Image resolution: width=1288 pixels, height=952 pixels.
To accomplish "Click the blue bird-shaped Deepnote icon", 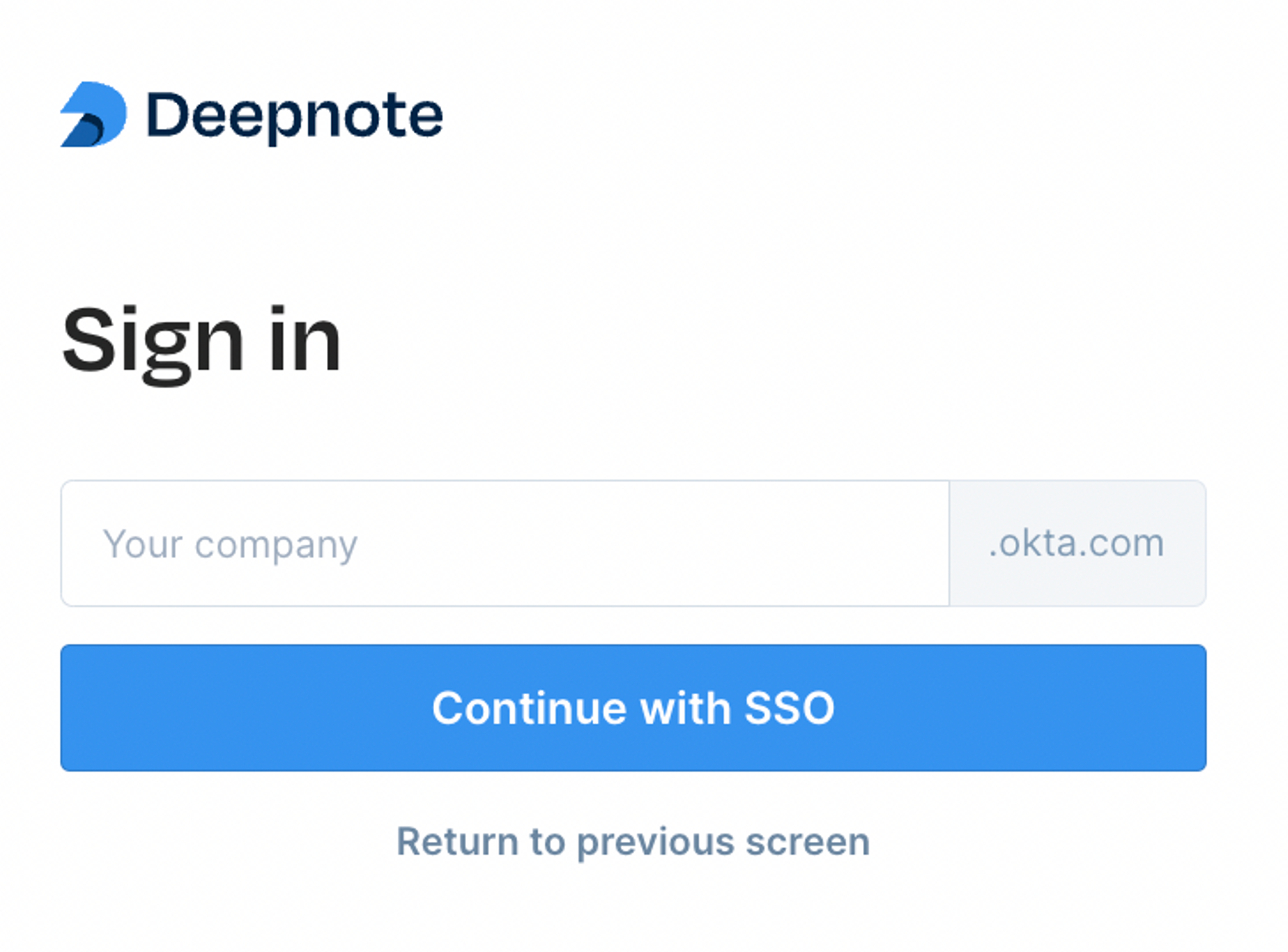I will (x=93, y=115).
